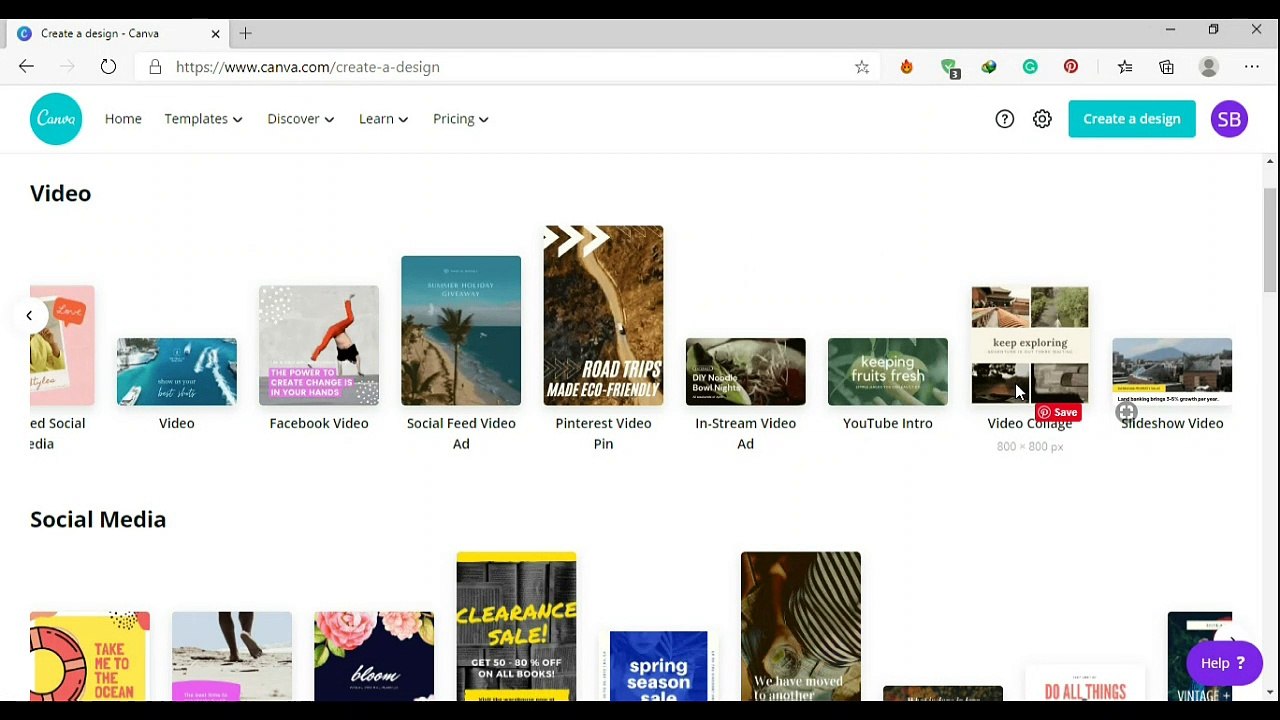
Task: Open the We have moved template
Action: 801,626
